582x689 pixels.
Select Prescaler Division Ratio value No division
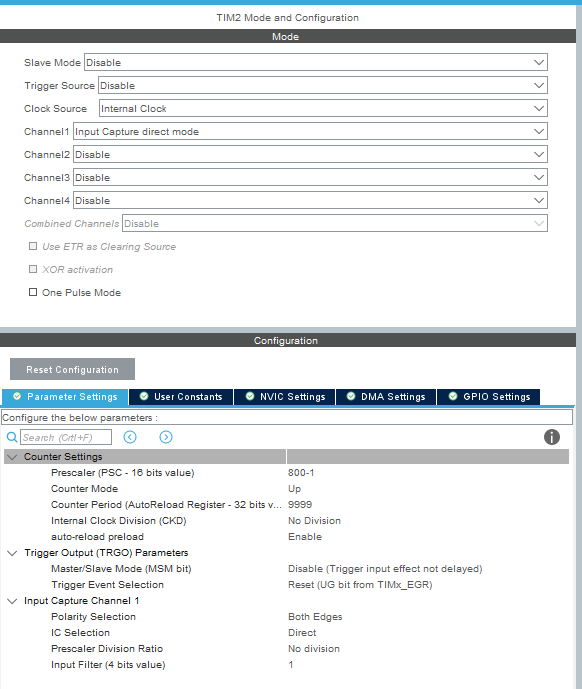point(314,649)
